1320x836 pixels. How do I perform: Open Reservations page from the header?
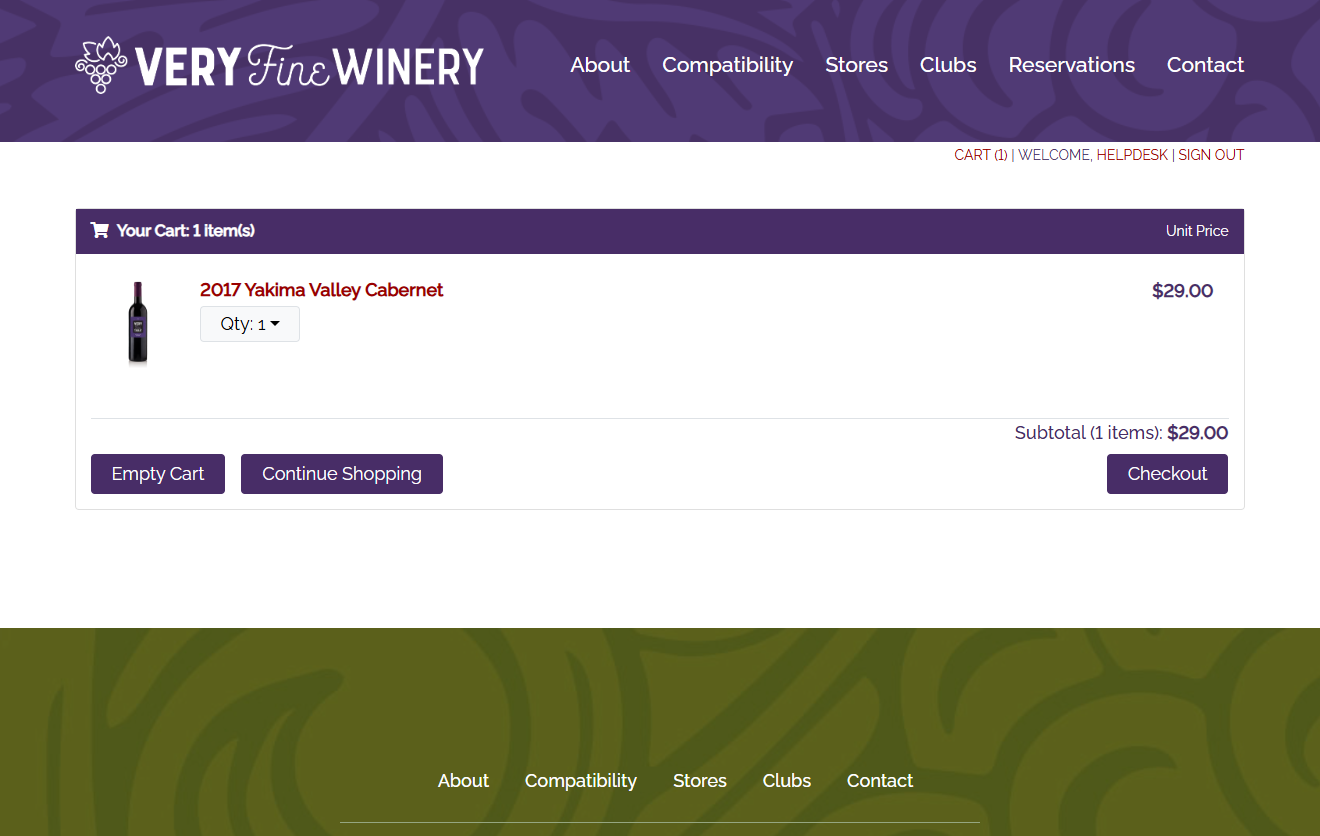coord(1071,65)
